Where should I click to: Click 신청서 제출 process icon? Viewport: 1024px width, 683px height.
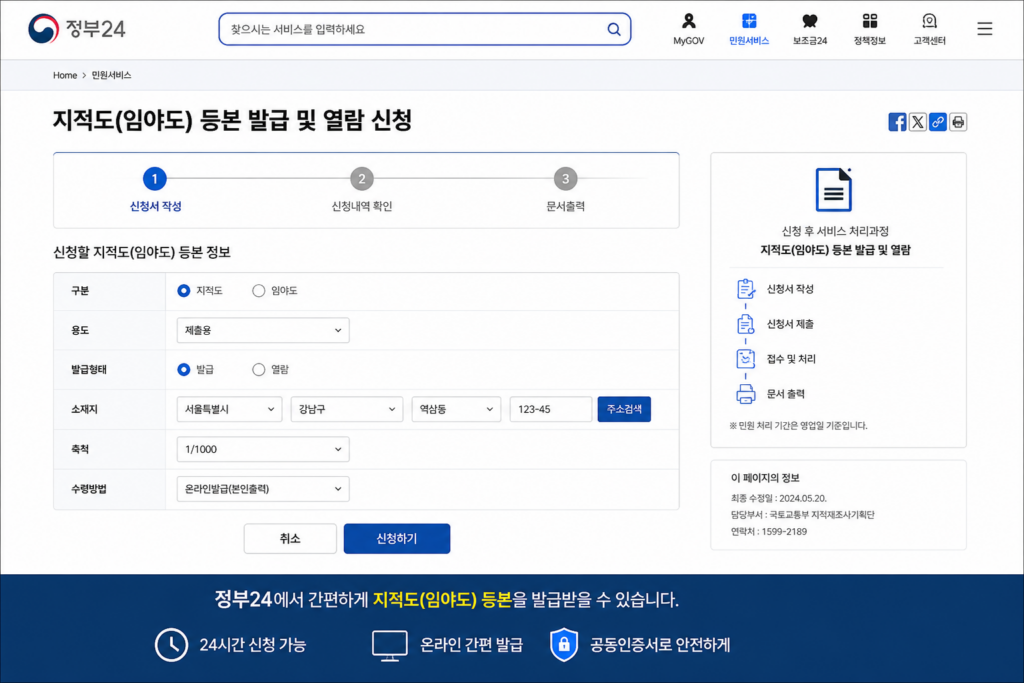click(746, 324)
